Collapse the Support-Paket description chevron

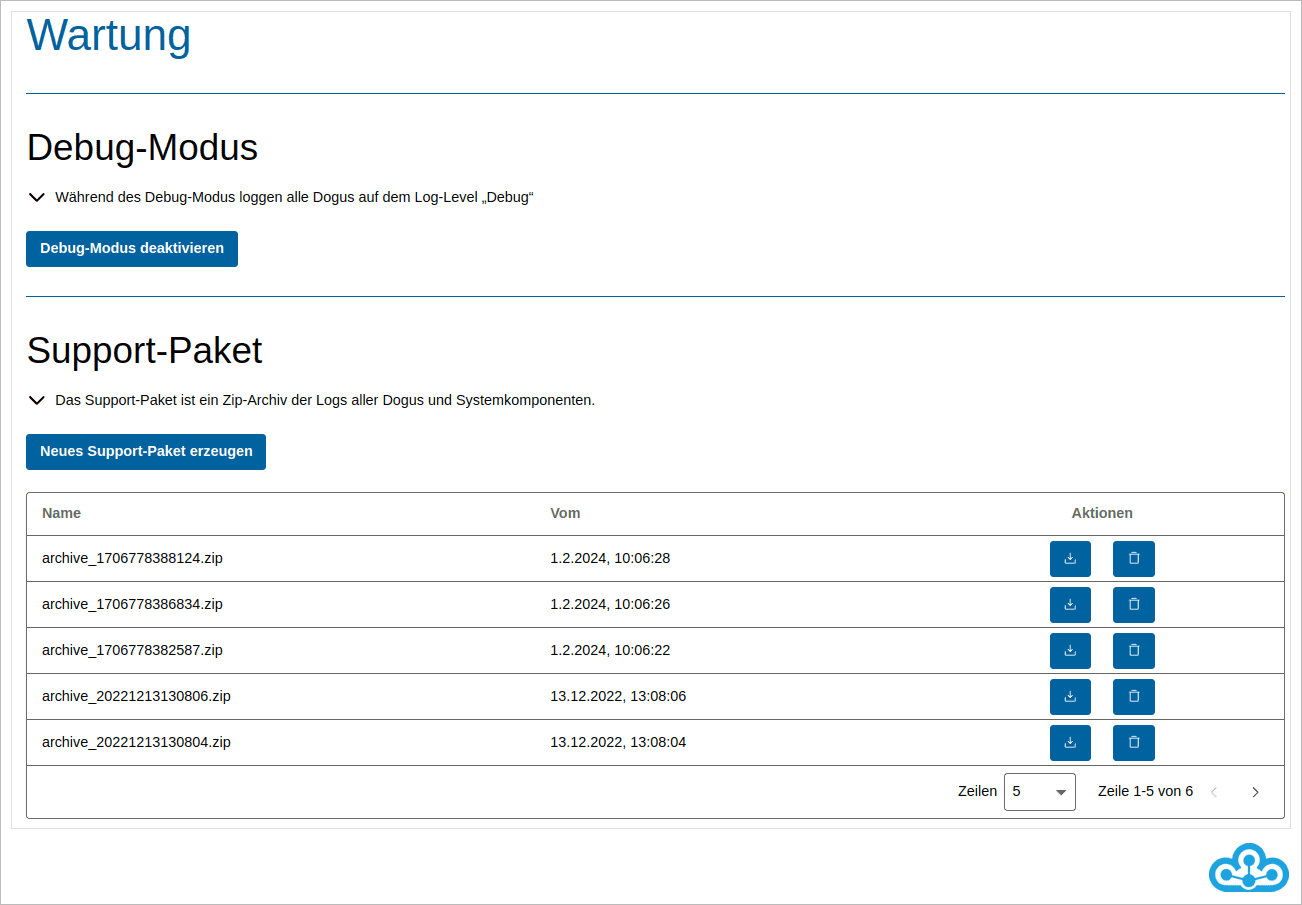coord(37,401)
